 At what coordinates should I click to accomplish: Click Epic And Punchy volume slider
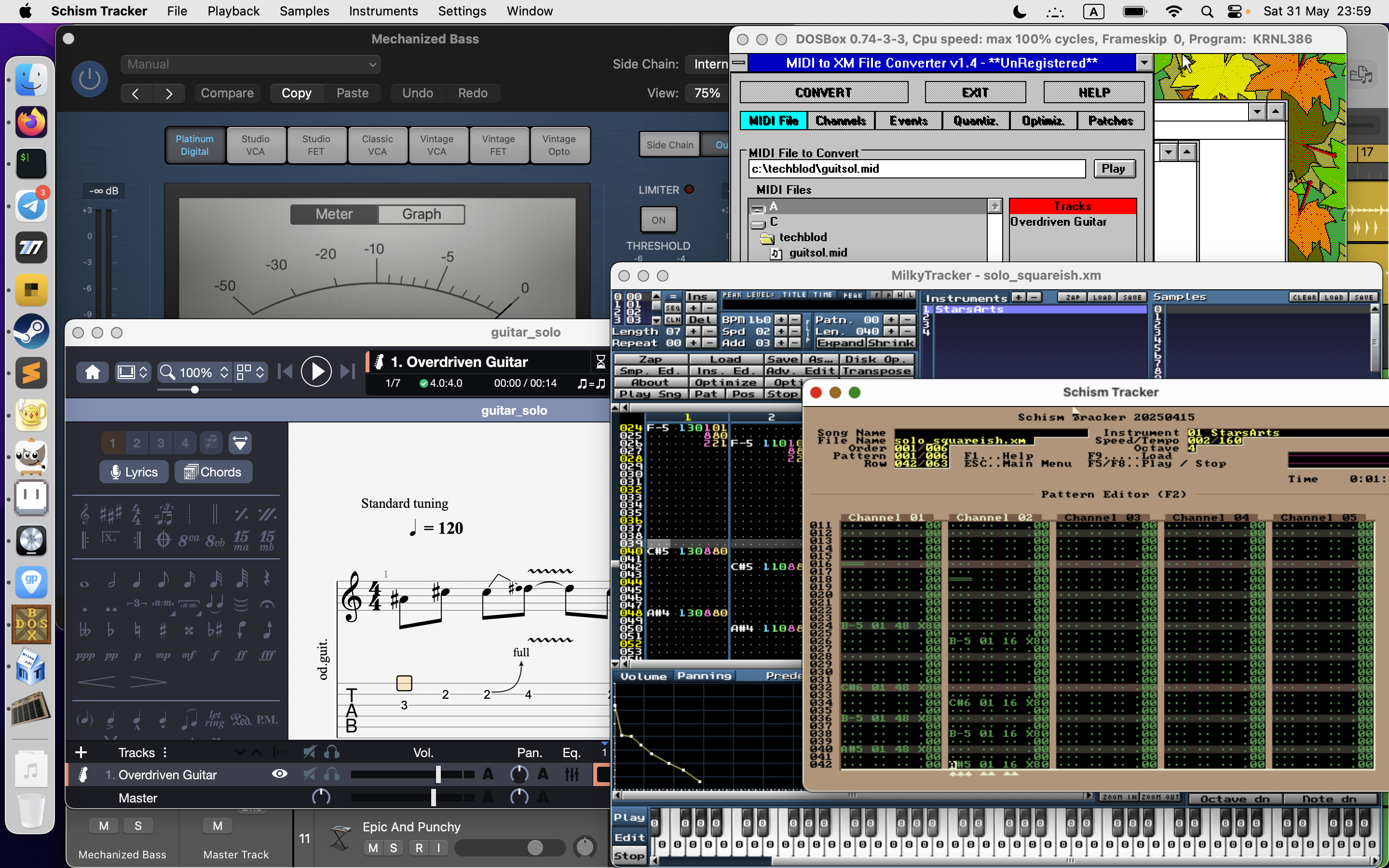point(510,848)
